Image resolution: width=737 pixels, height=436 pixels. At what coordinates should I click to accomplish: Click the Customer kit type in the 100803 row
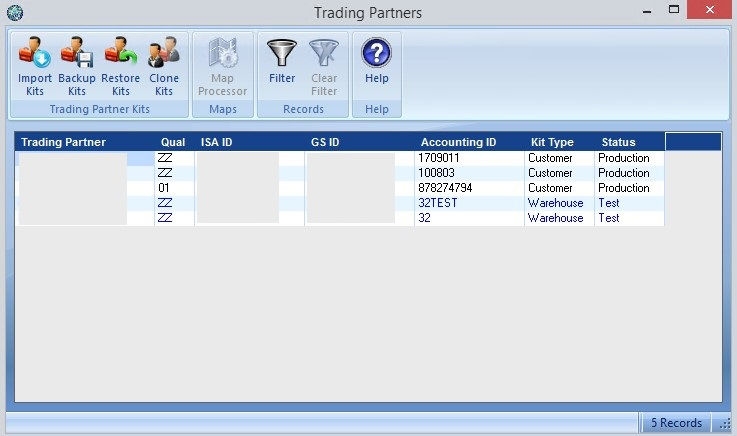point(559,173)
